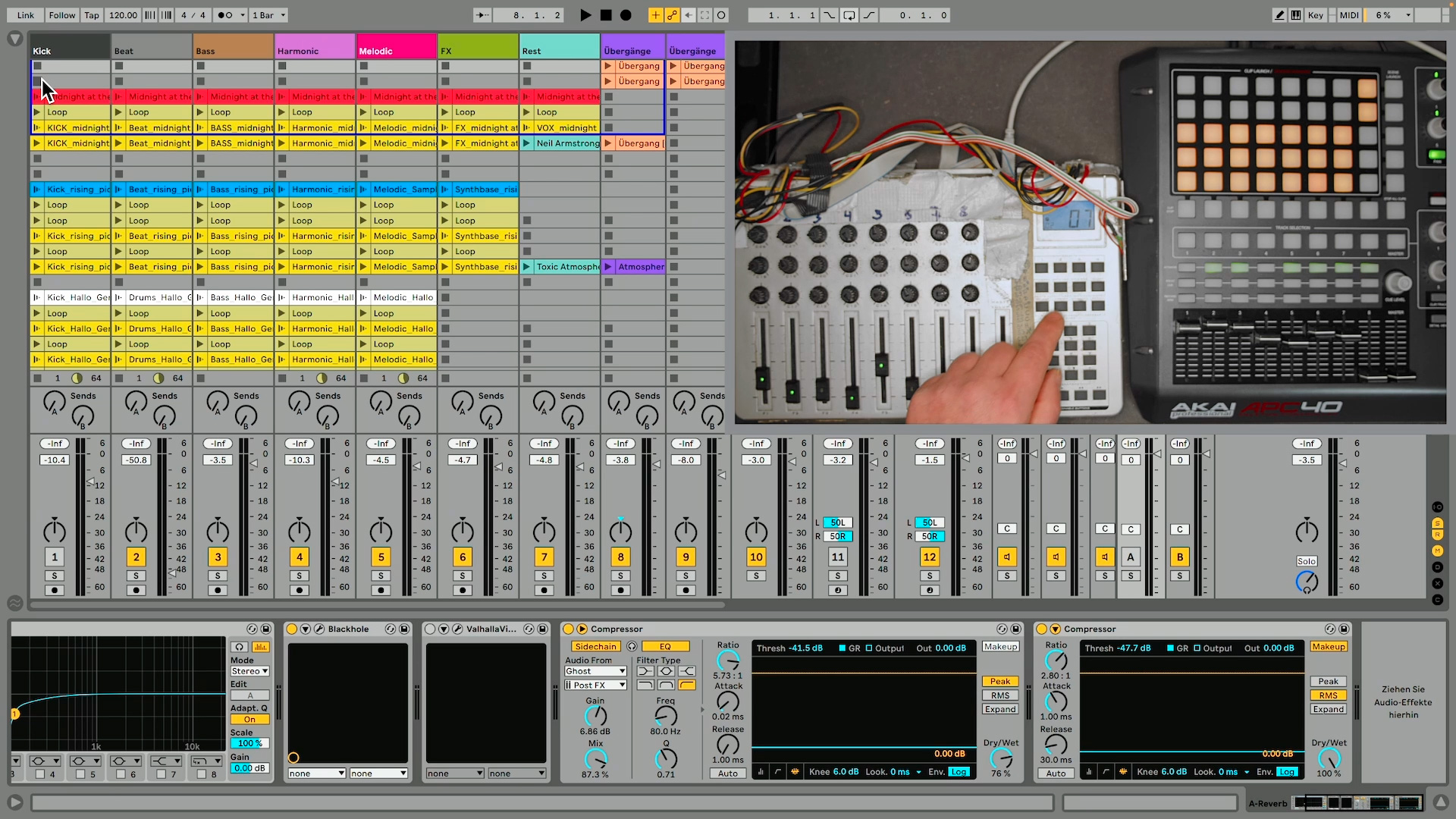1456x819 pixels.
Task: Click Expand mode in first Compressor
Action: tap(1000, 710)
